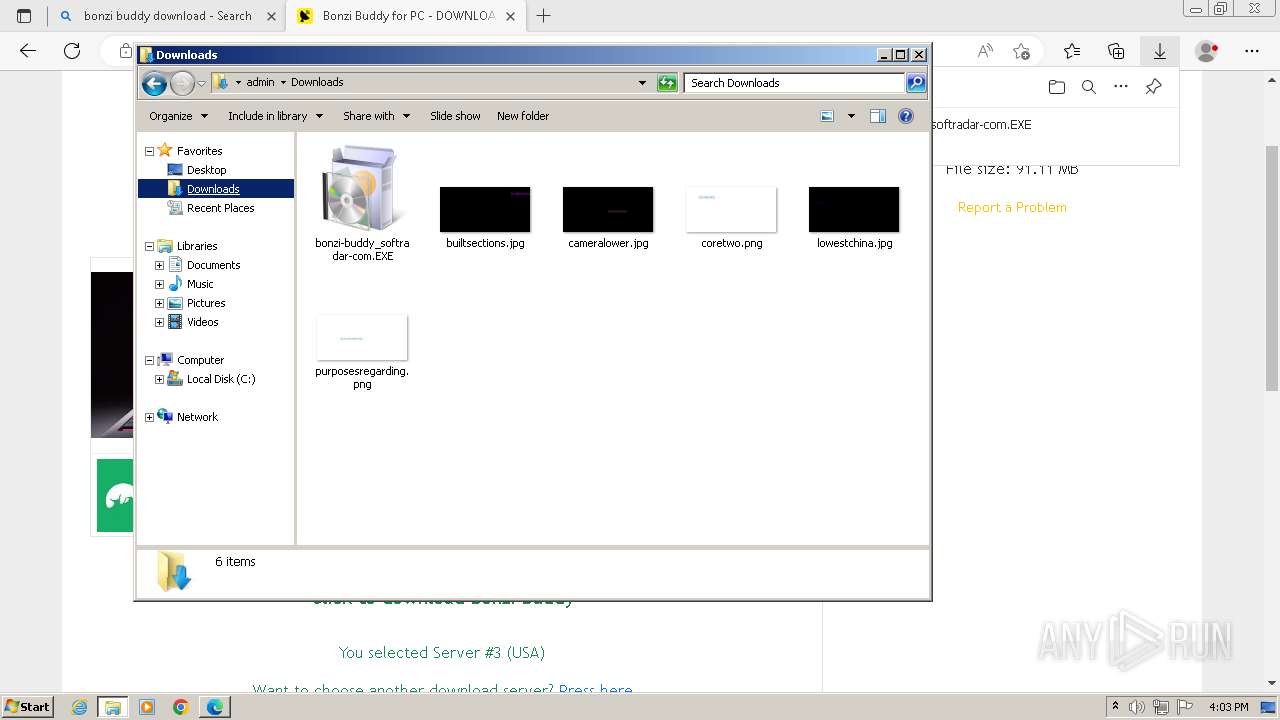Create a New folder
This screenshot has width=1280, height=720.
pos(523,116)
